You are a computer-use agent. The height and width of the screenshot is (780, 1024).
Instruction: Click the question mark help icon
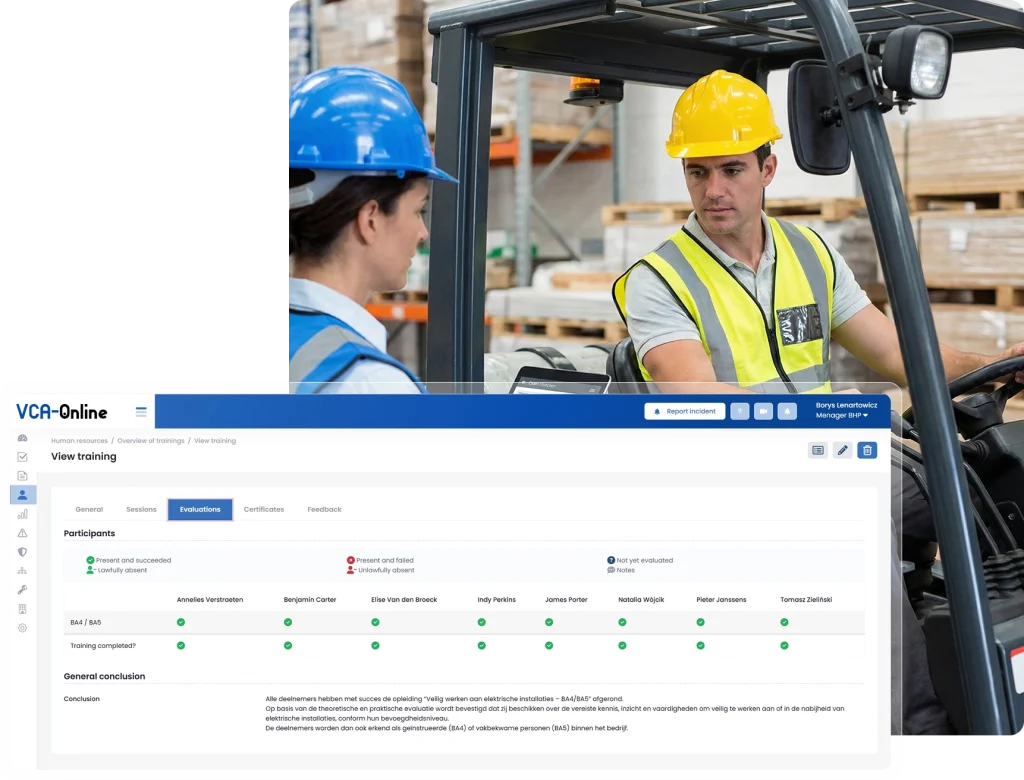coord(739,411)
